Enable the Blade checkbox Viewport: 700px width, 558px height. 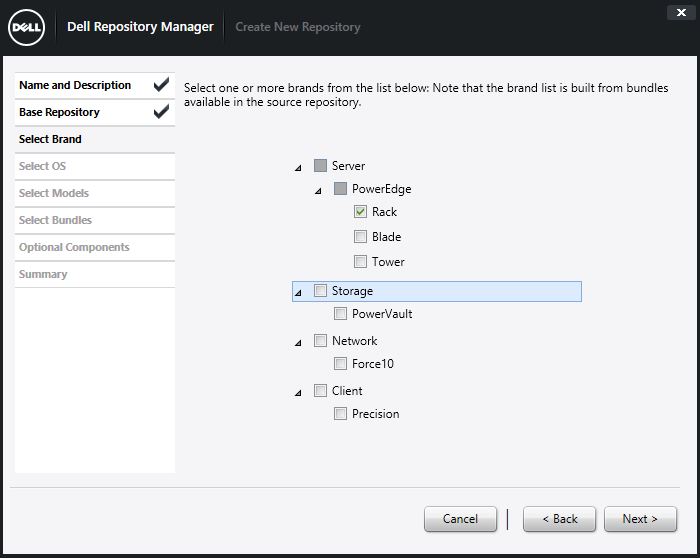point(361,237)
